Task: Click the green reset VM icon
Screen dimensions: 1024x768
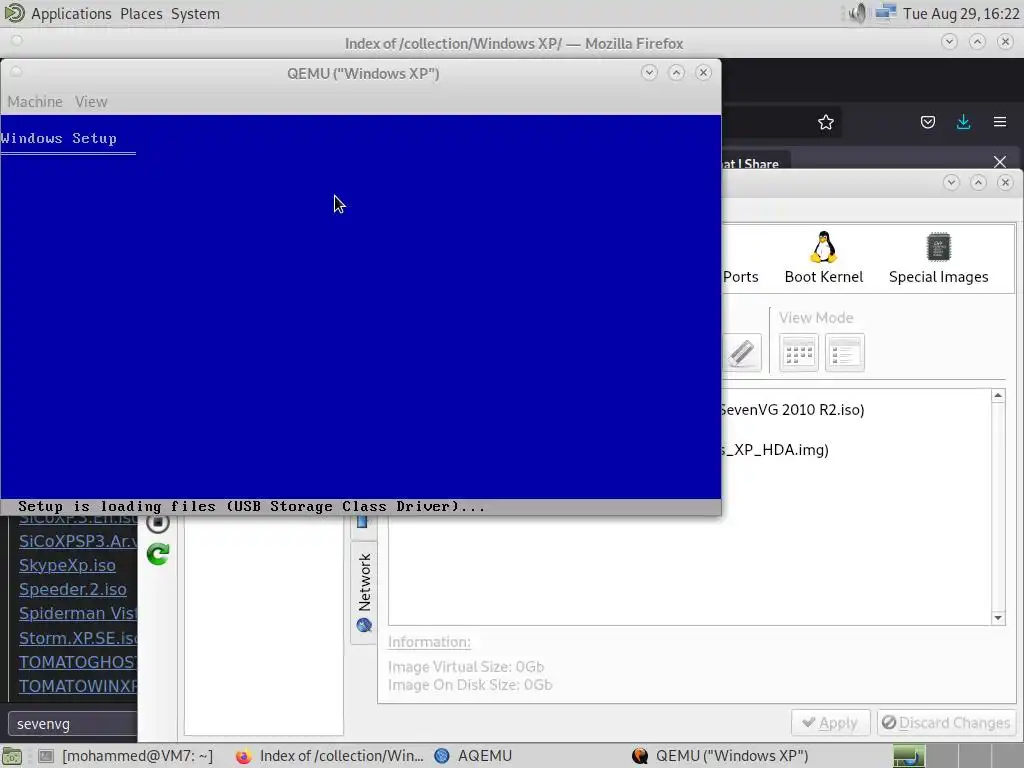Action: point(157,554)
